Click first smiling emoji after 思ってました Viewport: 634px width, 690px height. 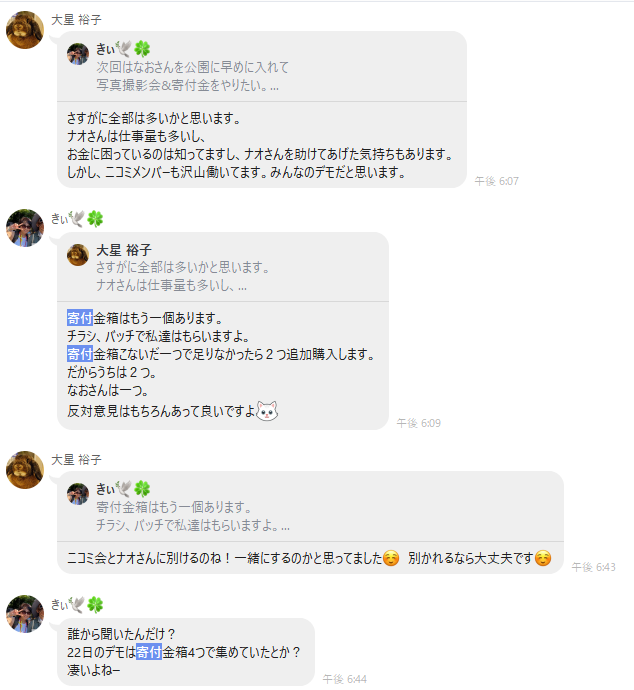click(x=391, y=558)
